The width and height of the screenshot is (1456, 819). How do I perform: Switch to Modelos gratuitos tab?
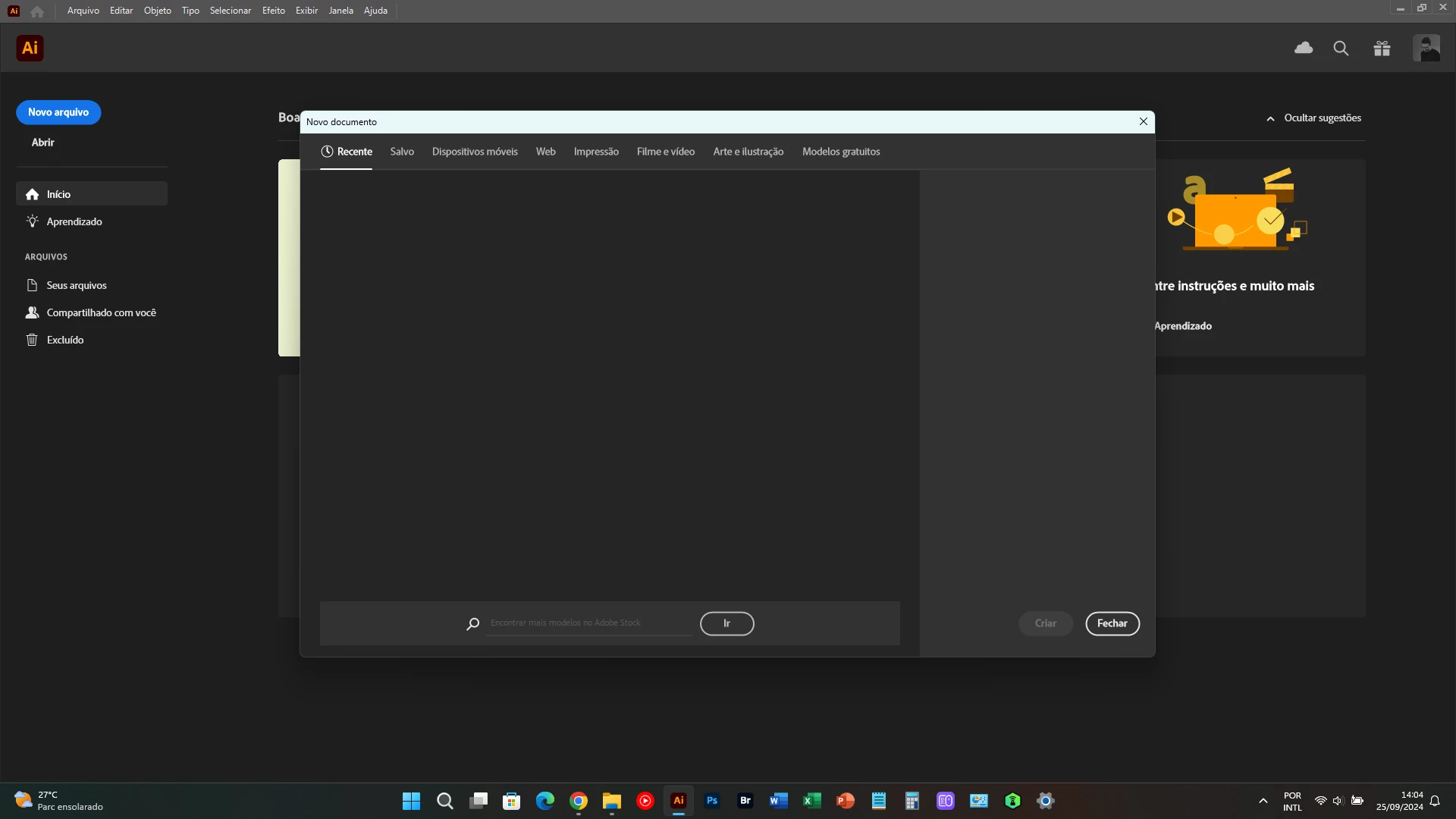(841, 152)
